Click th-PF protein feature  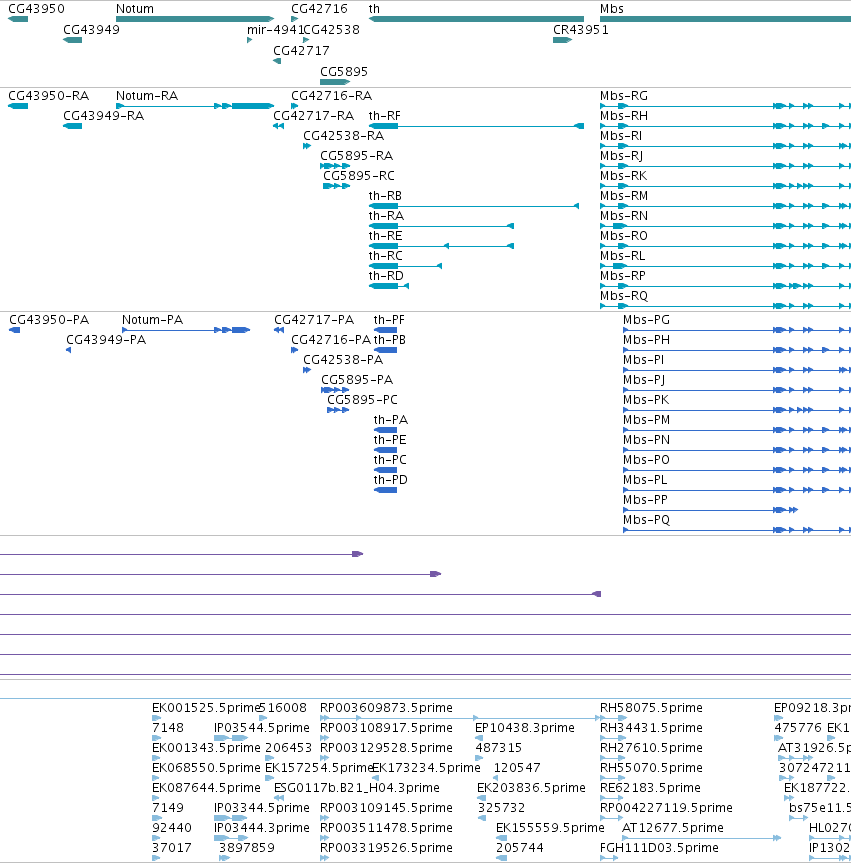pyautogui.click(x=385, y=330)
